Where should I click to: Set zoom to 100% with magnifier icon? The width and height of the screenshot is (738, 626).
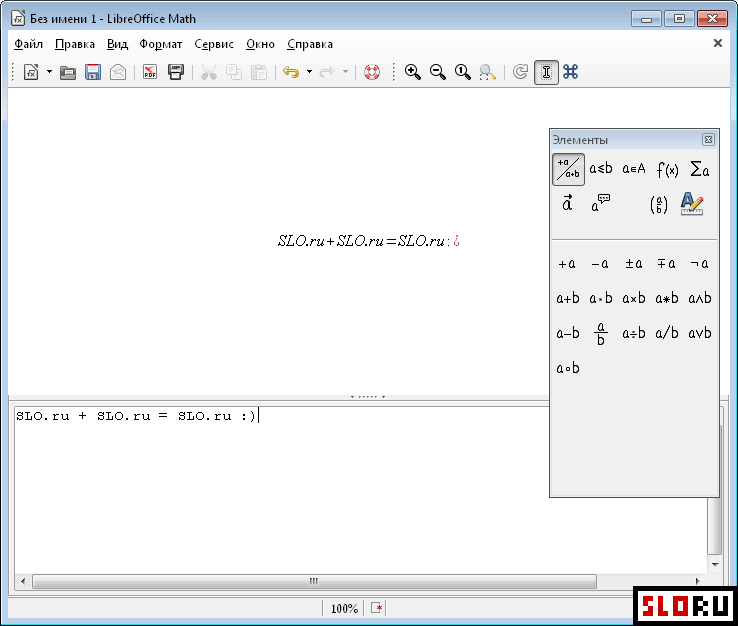pos(463,72)
